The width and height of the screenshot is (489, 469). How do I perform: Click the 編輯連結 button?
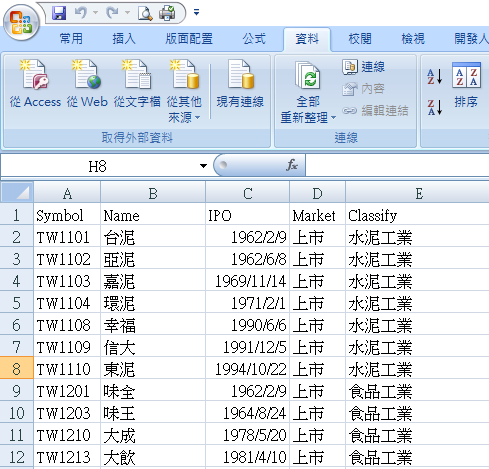375,111
